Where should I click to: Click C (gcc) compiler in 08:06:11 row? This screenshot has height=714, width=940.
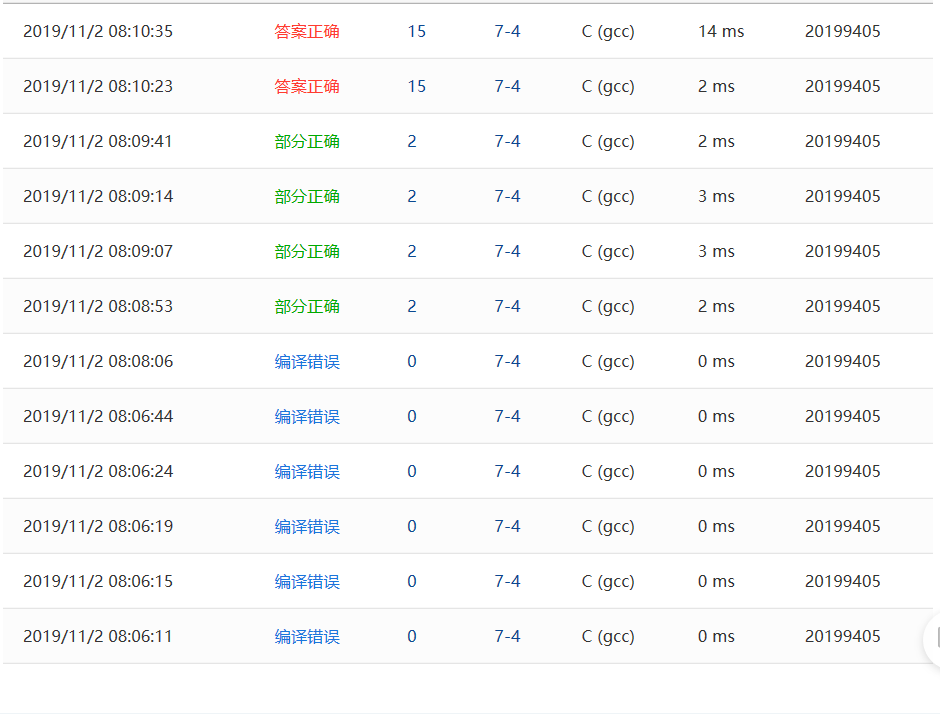coord(608,637)
